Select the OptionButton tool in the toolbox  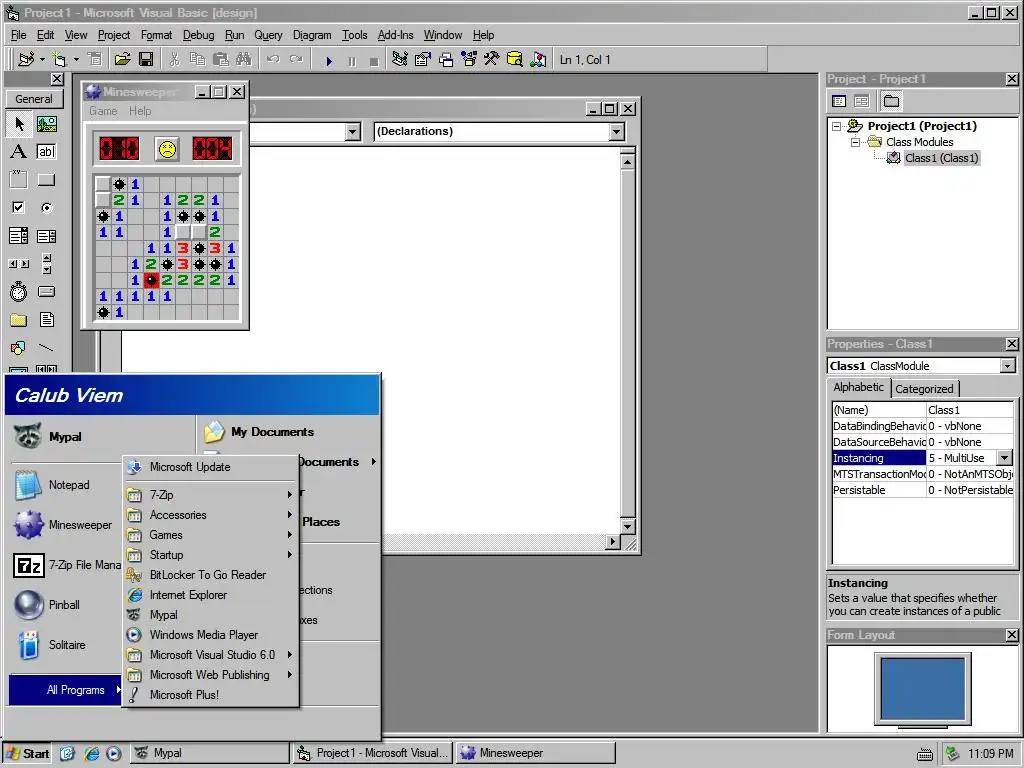(46, 208)
